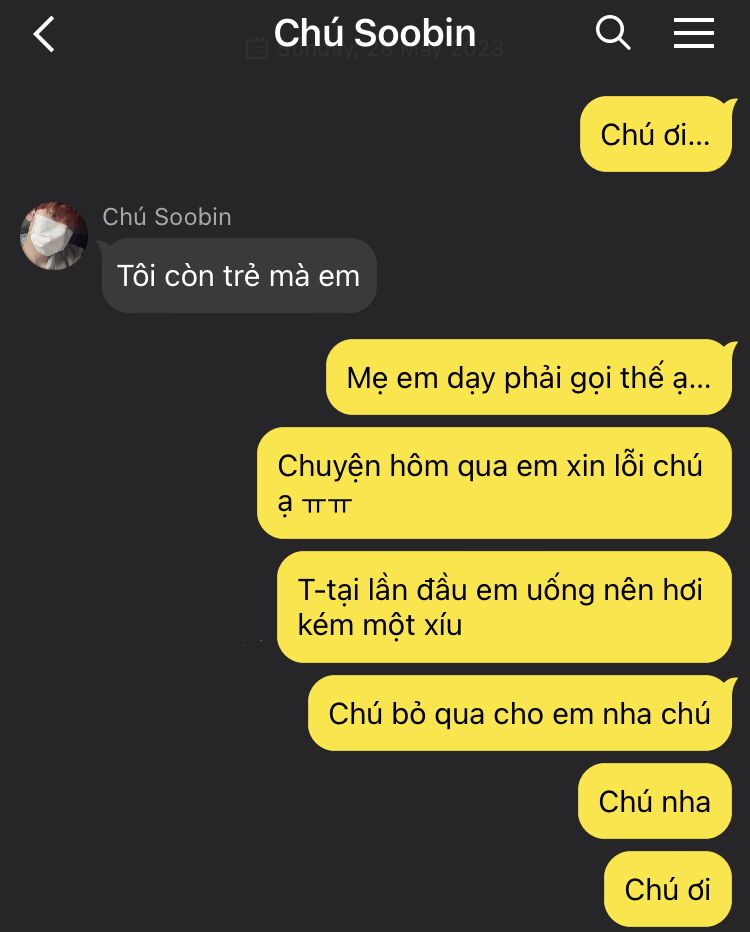Tap the first 'Chú ơi...' yellow bubble

click(656, 134)
